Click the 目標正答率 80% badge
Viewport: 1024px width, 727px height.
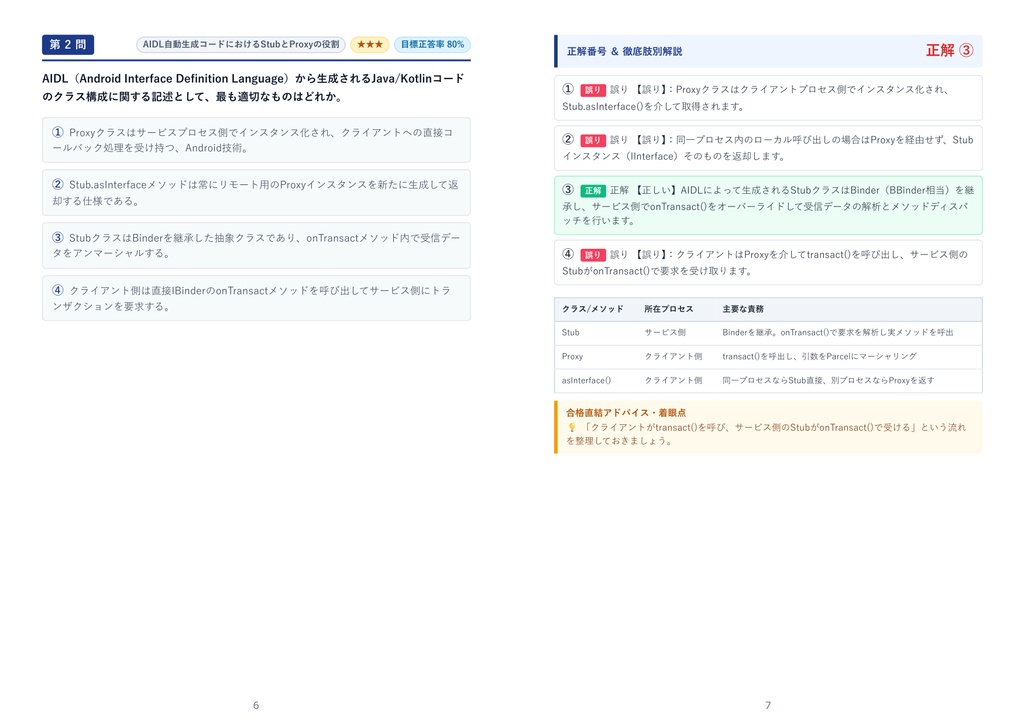pyautogui.click(x=432, y=44)
